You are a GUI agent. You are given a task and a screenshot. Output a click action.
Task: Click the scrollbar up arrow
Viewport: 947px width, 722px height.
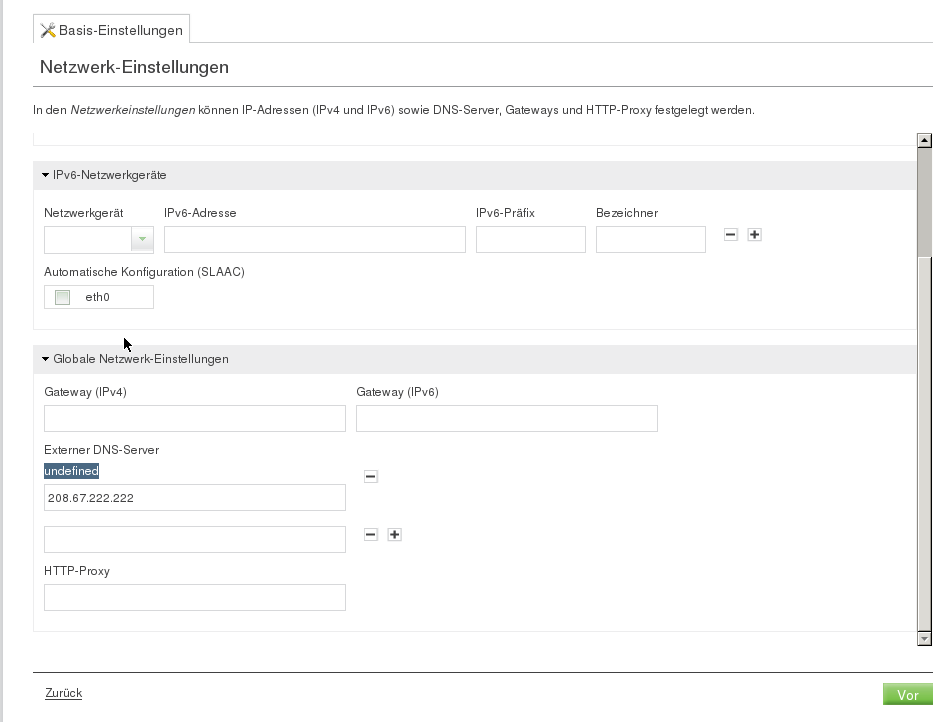pyautogui.click(x=924, y=141)
